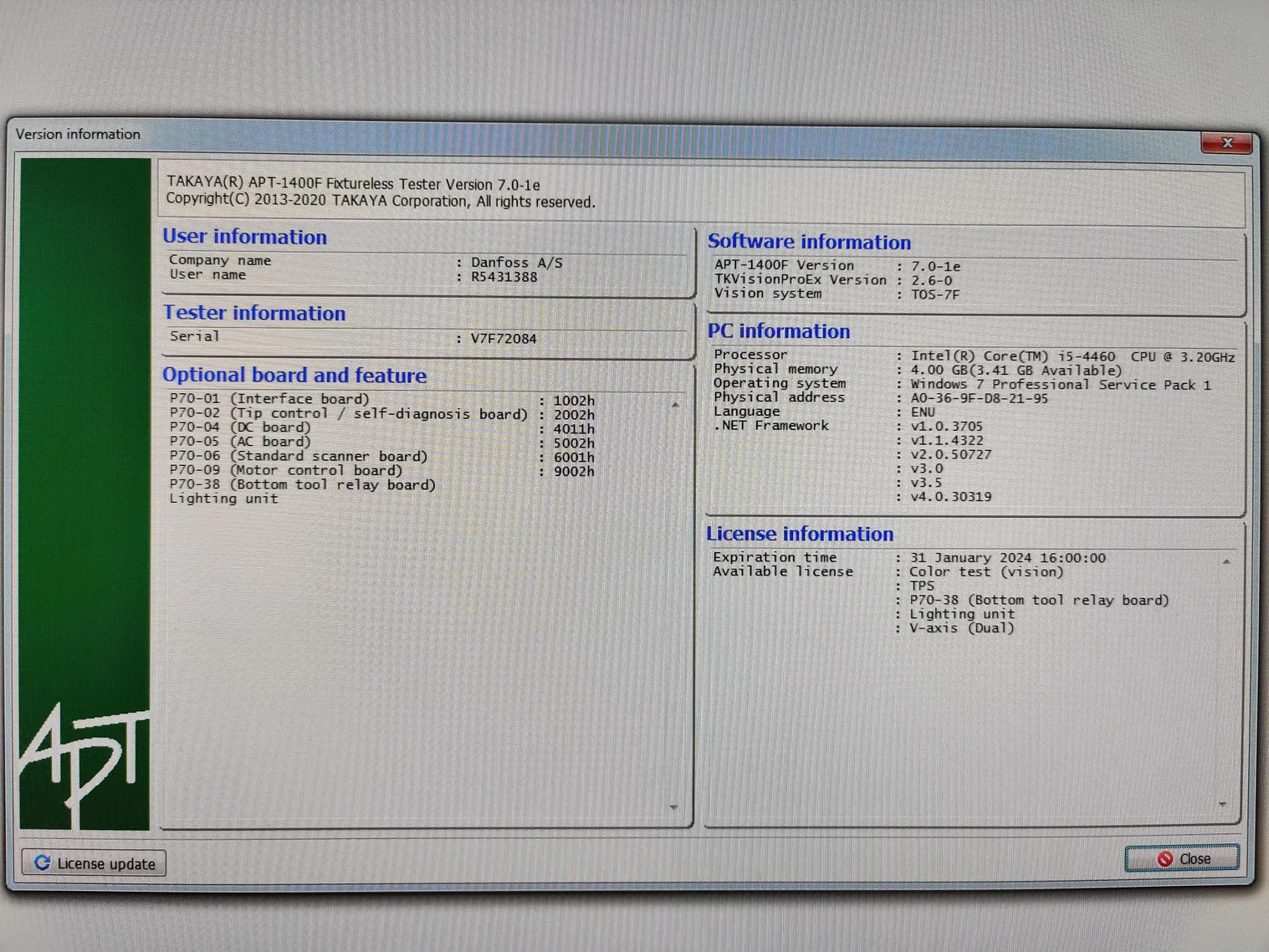Viewport: 1269px width, 952px height.
Task: Click the Physical memory value 4.00 GB
Action: (x=938, y=370)
